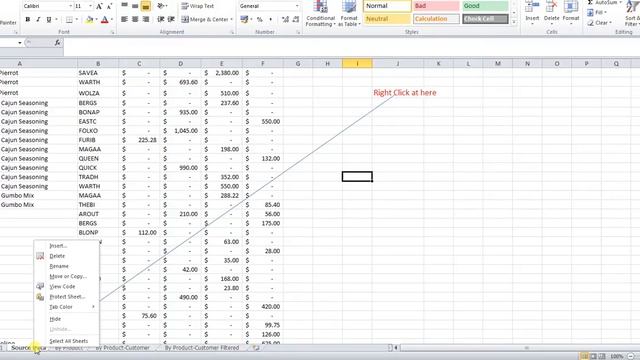Screen dimensions: 640x360
Task: Select Middle Align icon
Action: pyautogui.click(x=135, y=6)
